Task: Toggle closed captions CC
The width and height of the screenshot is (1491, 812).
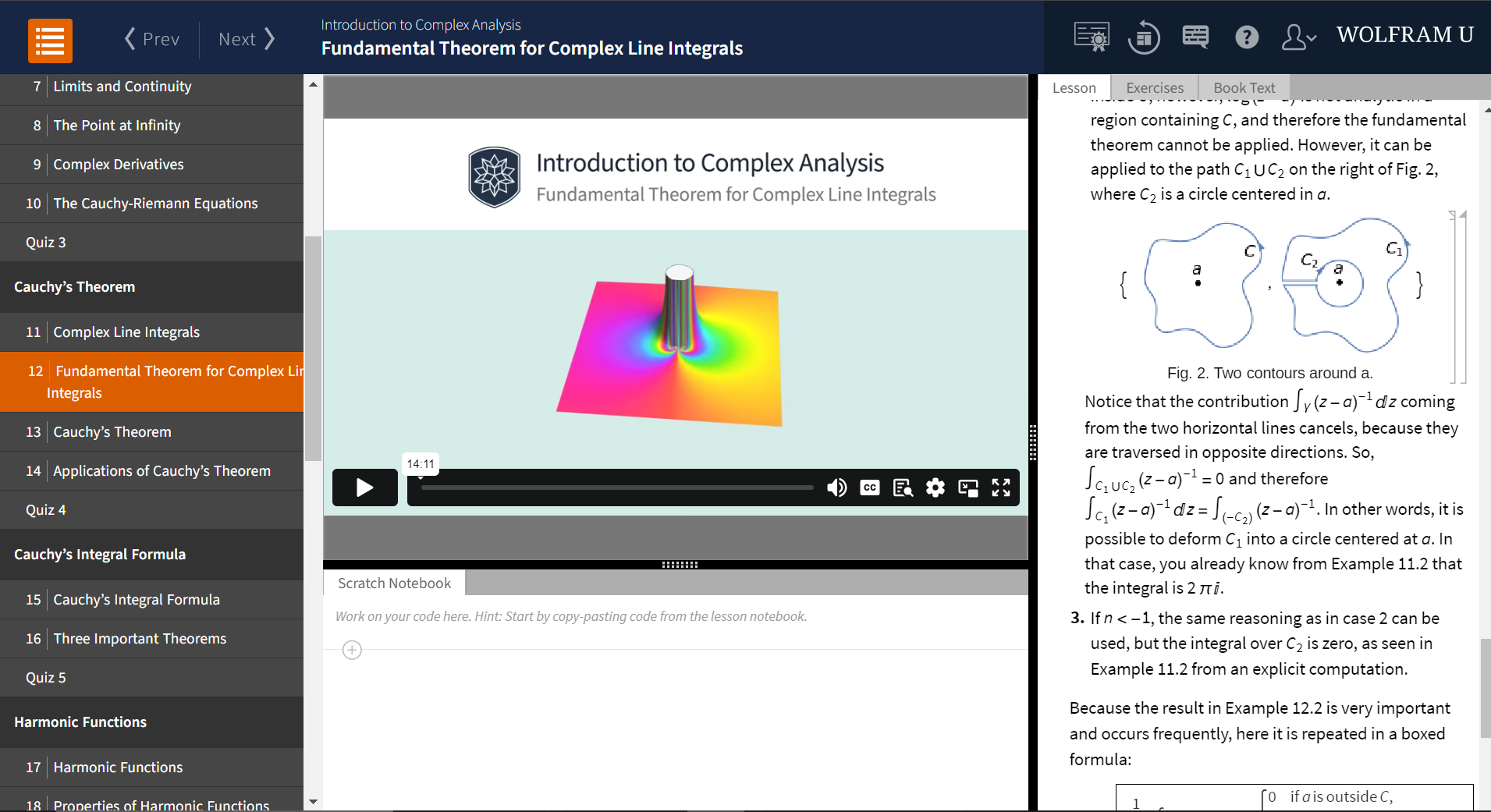Action: [x=870, y=488]
